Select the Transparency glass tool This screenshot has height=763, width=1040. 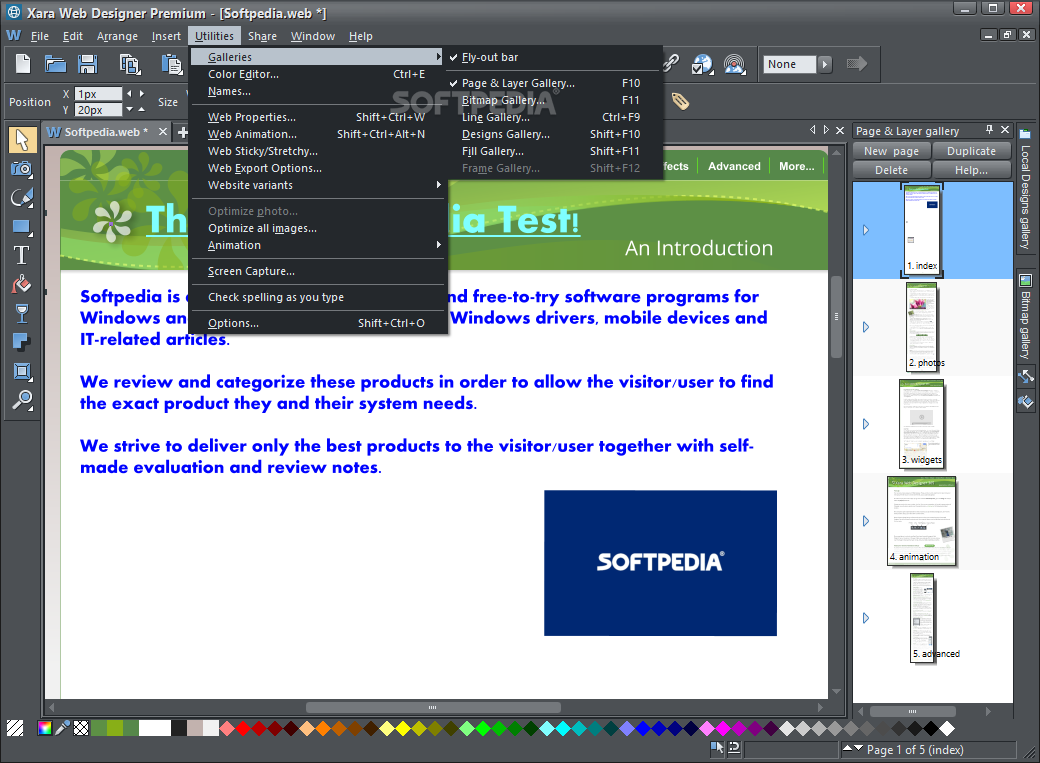tap(22, 313)
